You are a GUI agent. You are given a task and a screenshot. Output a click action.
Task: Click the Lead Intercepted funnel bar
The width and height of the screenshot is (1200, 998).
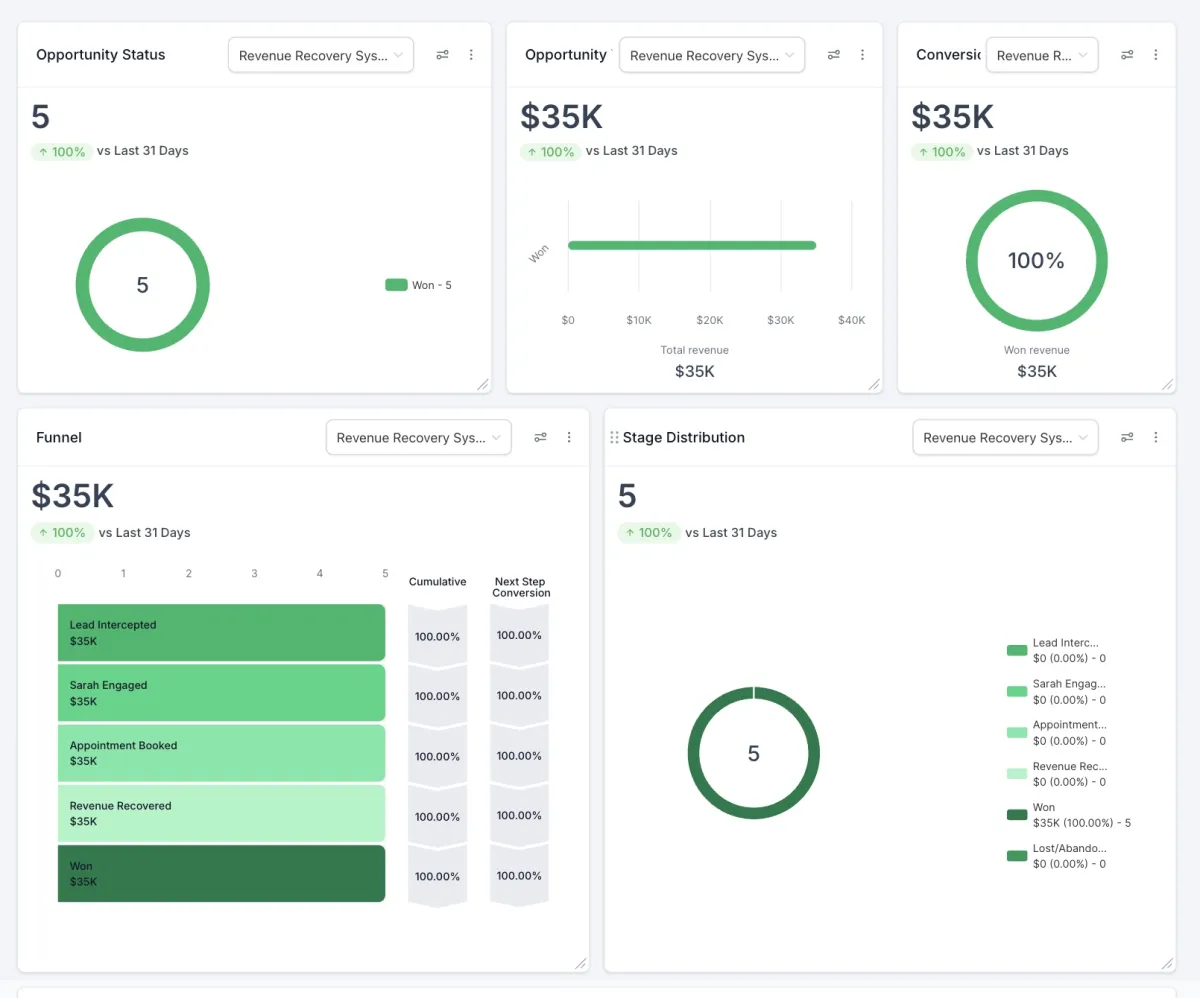tap(221, 632)
